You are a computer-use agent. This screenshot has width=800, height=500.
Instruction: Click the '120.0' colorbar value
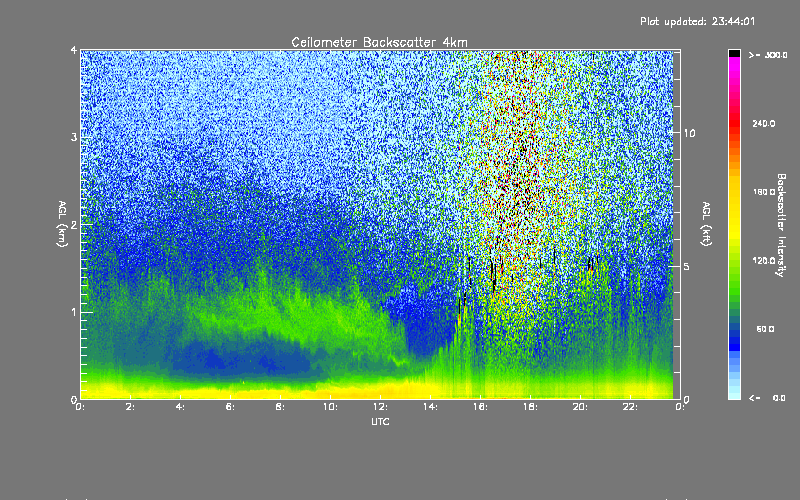pos(764,260)
